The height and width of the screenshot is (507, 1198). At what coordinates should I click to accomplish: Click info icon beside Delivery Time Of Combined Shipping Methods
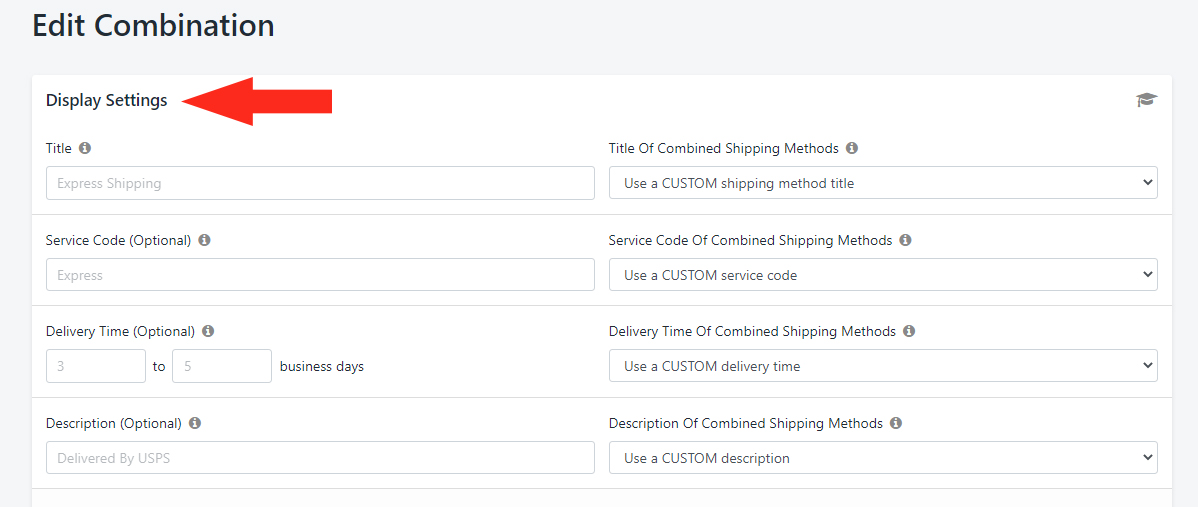908,331
